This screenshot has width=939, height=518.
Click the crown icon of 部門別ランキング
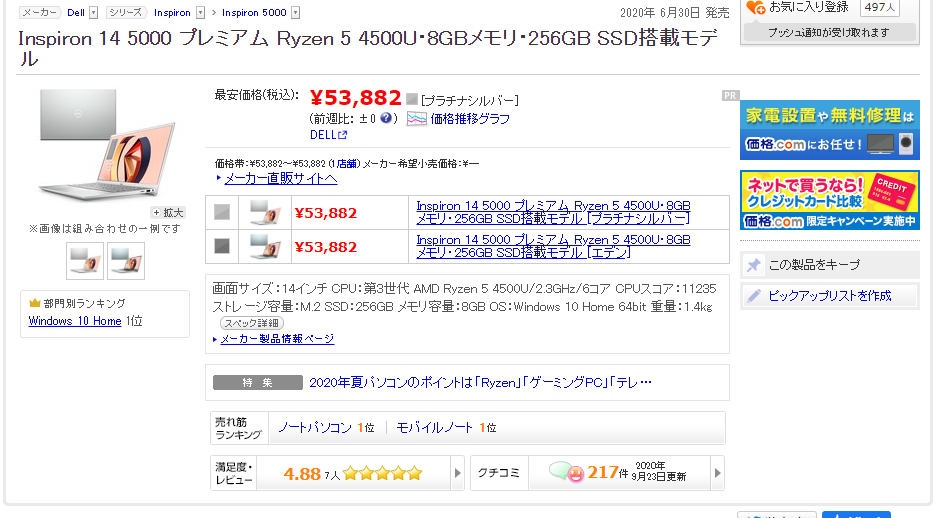coord(35,303)
